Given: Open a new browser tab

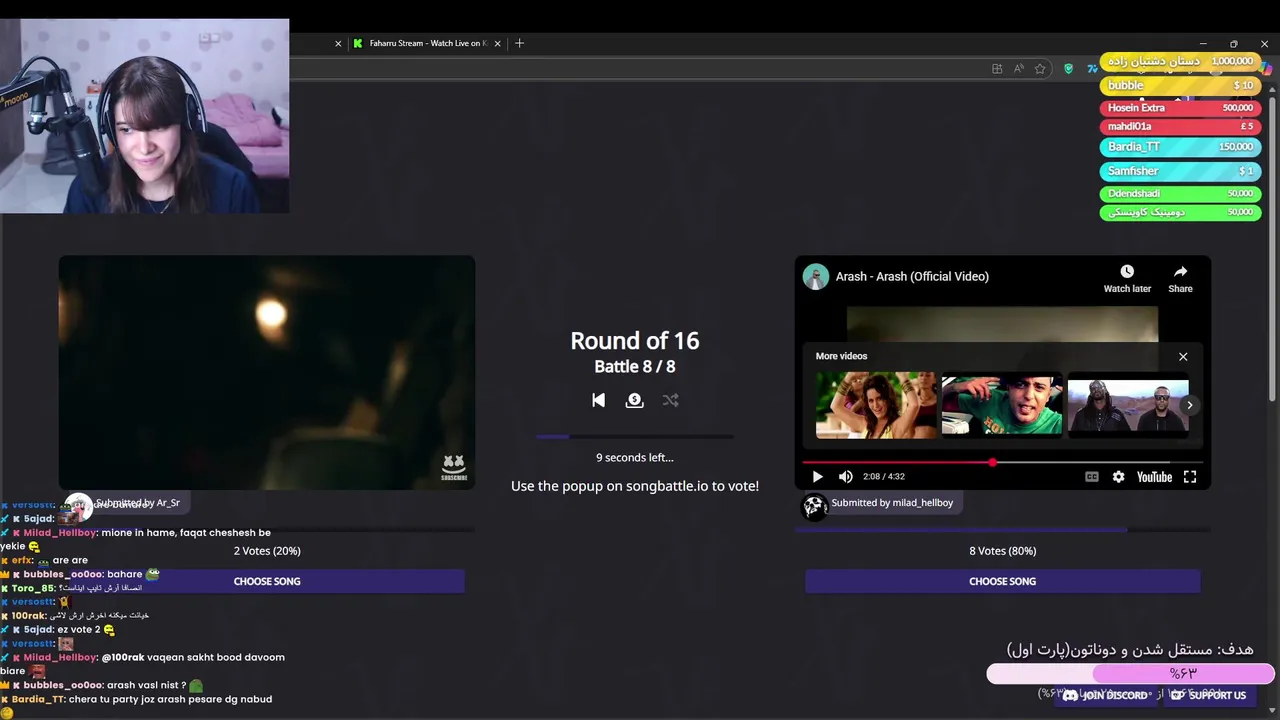Looking at the screenshot, I should click(519, 43).
